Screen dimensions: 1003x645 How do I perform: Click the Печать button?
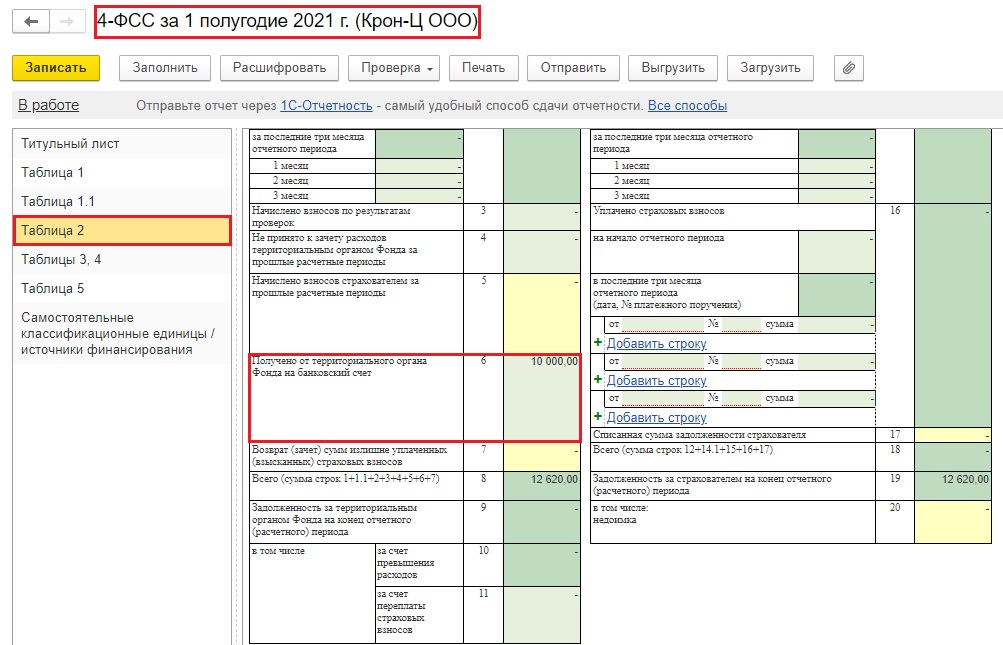[x=483, y=68]
